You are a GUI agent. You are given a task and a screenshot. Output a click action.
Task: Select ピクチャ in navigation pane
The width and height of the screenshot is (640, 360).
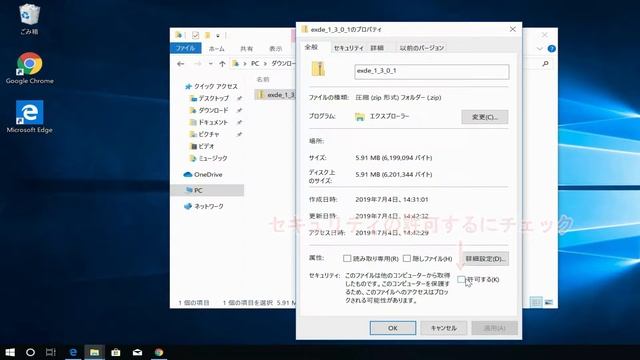point(205,134)
